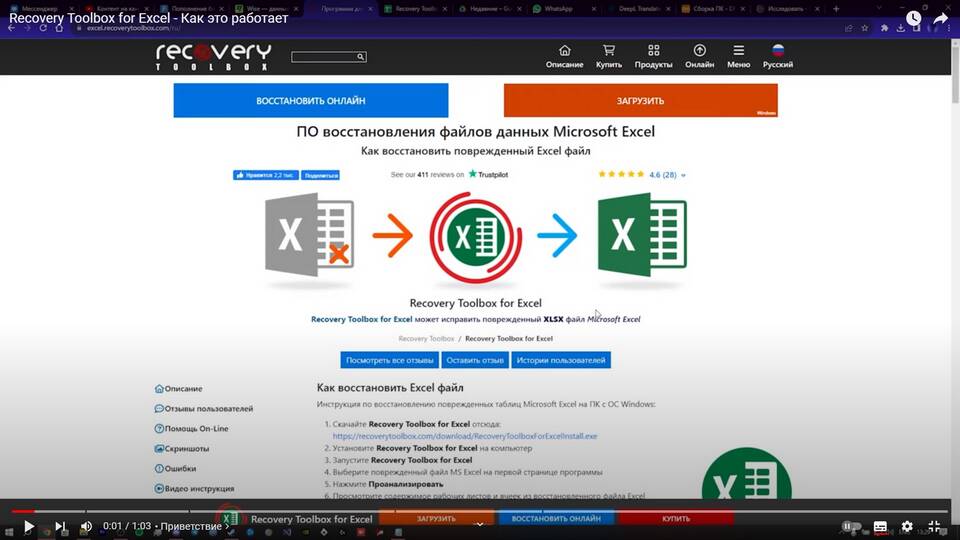This screenshot has height=540, width=960.
Task: Open YouTube player settings gear
Action: (x=907, y=526)
